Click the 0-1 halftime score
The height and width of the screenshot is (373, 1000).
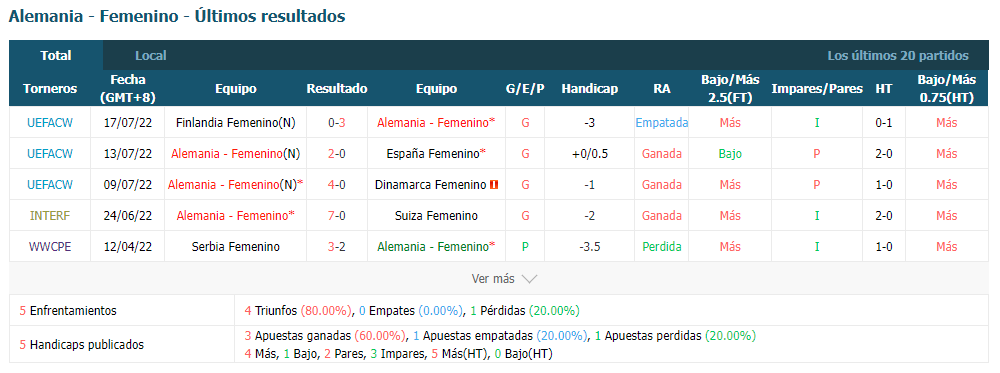[x=884, y=122]
